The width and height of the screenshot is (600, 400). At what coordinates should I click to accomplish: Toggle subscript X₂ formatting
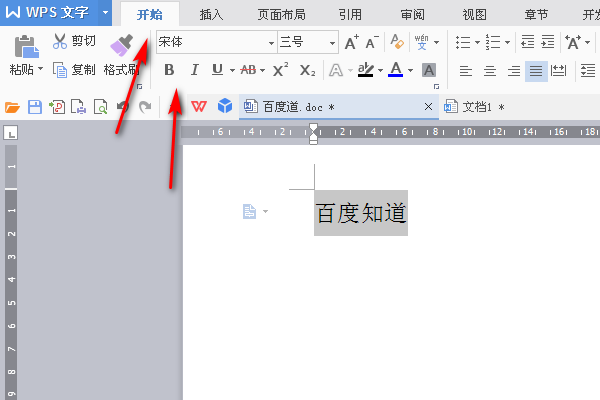point(307,70)
